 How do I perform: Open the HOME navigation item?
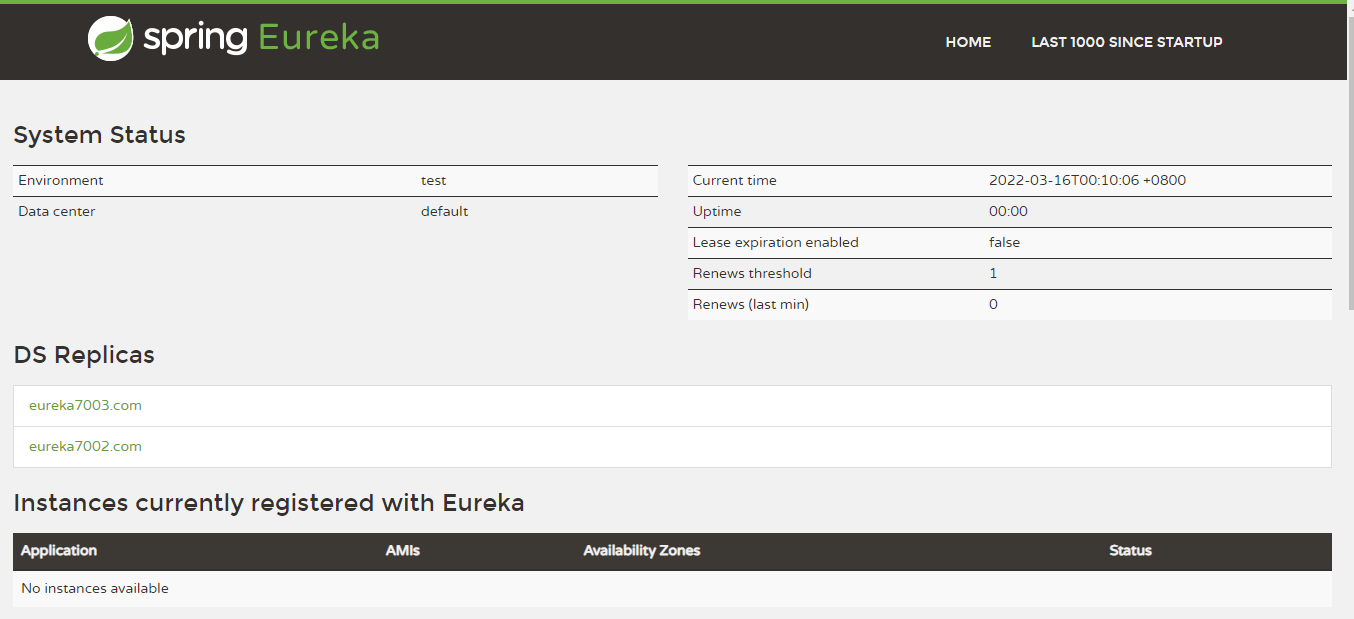point(968,42)
